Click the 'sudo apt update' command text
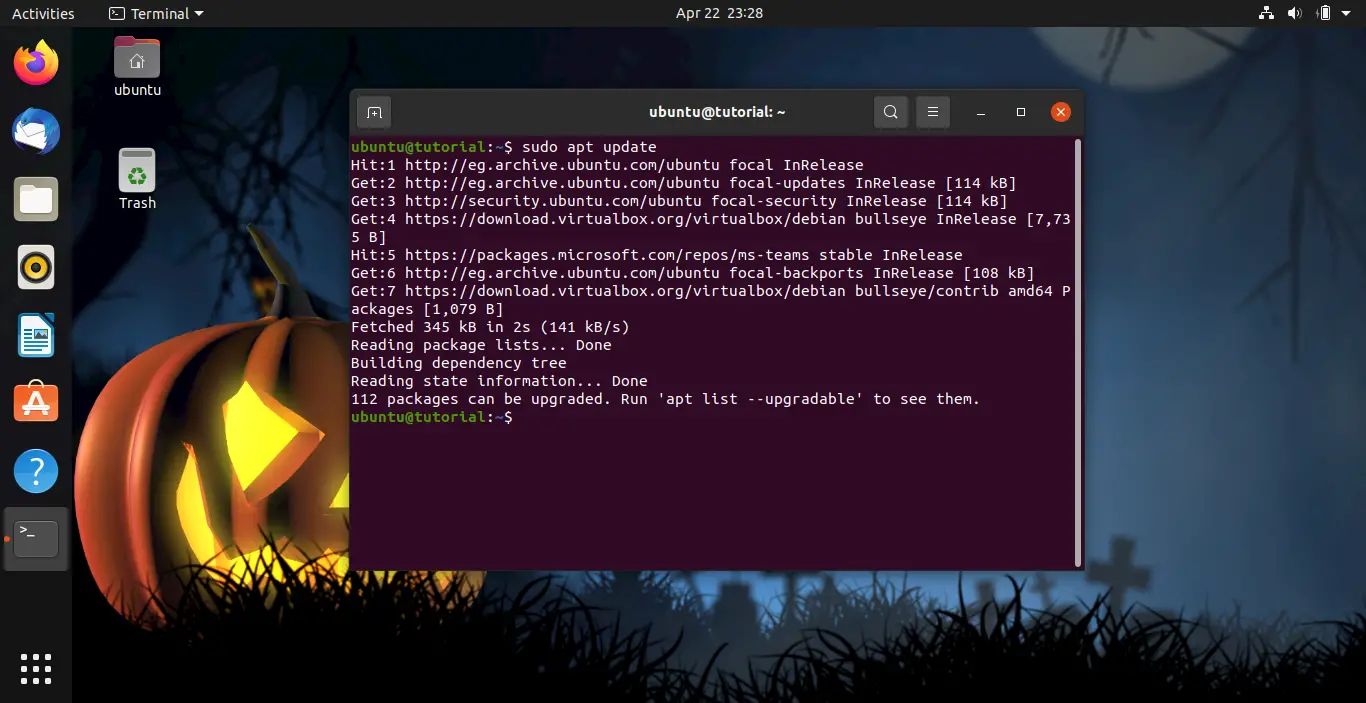The image size is (1366, 703). point(589,147)
